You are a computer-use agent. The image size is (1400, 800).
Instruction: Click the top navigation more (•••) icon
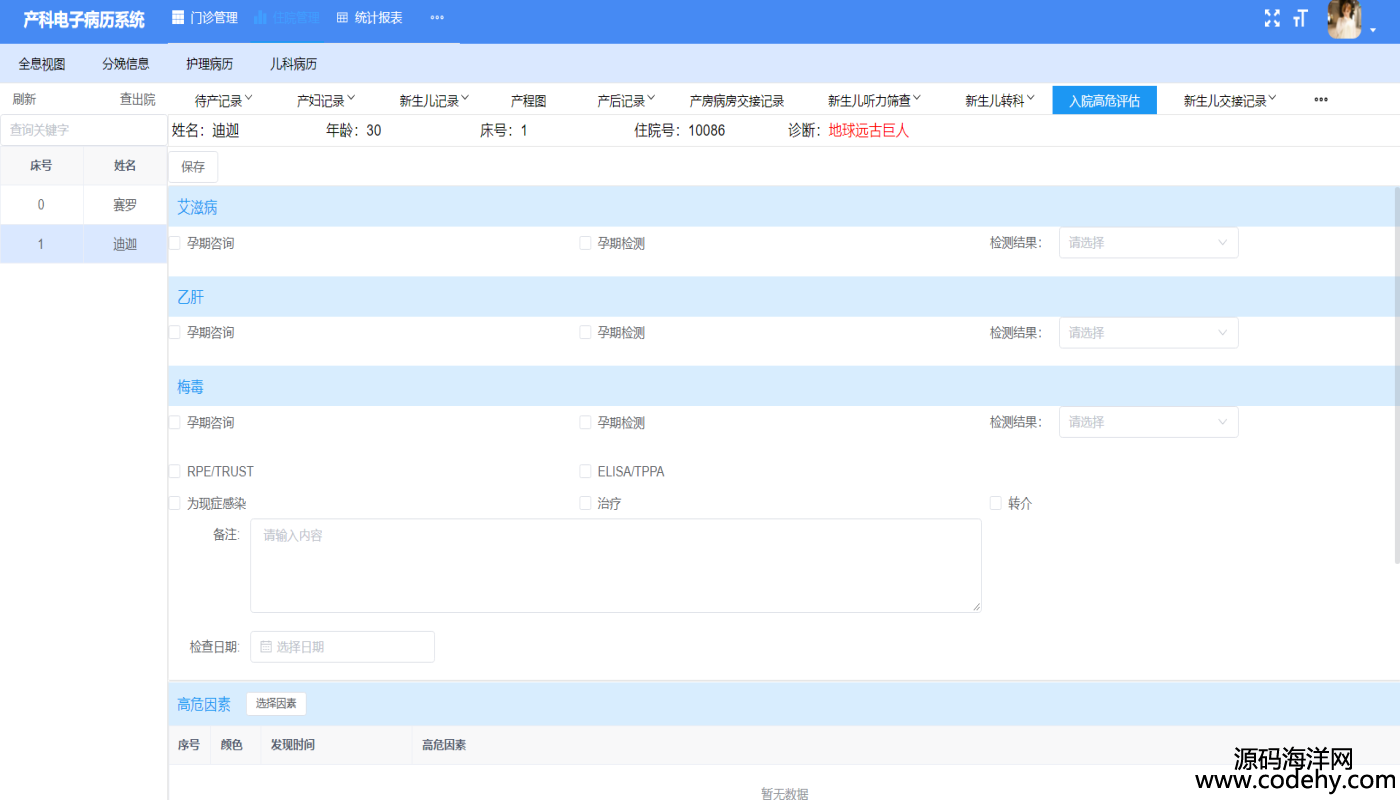click(x=437, y=17)
